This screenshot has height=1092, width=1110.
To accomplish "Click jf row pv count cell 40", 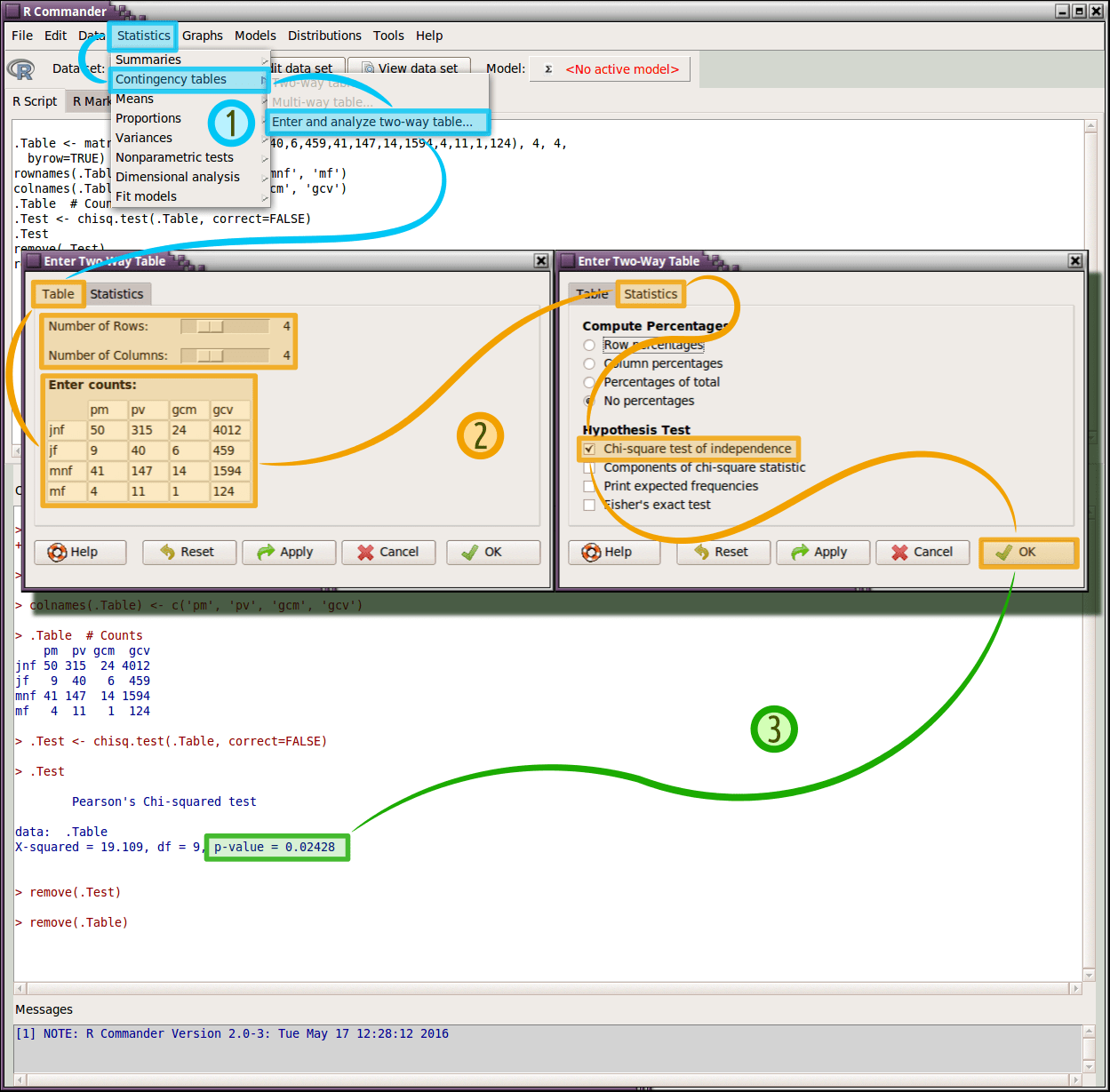I will [148, 450].
